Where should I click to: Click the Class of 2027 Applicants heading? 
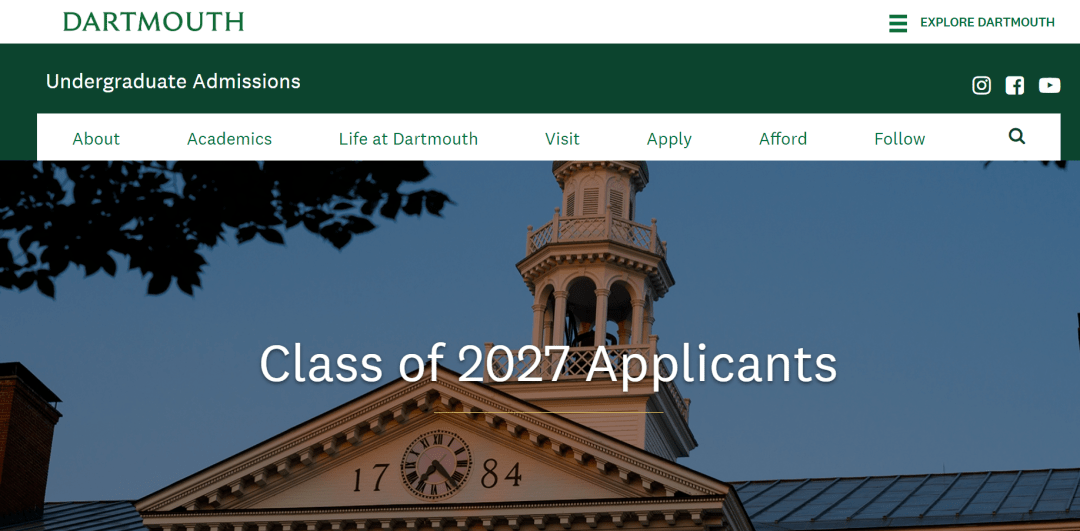(x=548, y=364)
